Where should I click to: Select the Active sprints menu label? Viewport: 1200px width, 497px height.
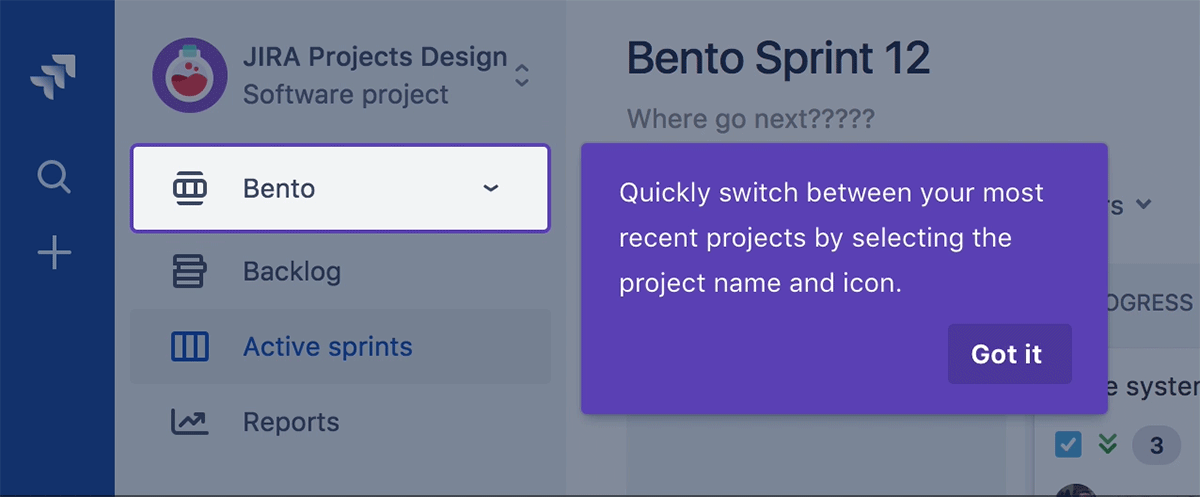point(327,347)
